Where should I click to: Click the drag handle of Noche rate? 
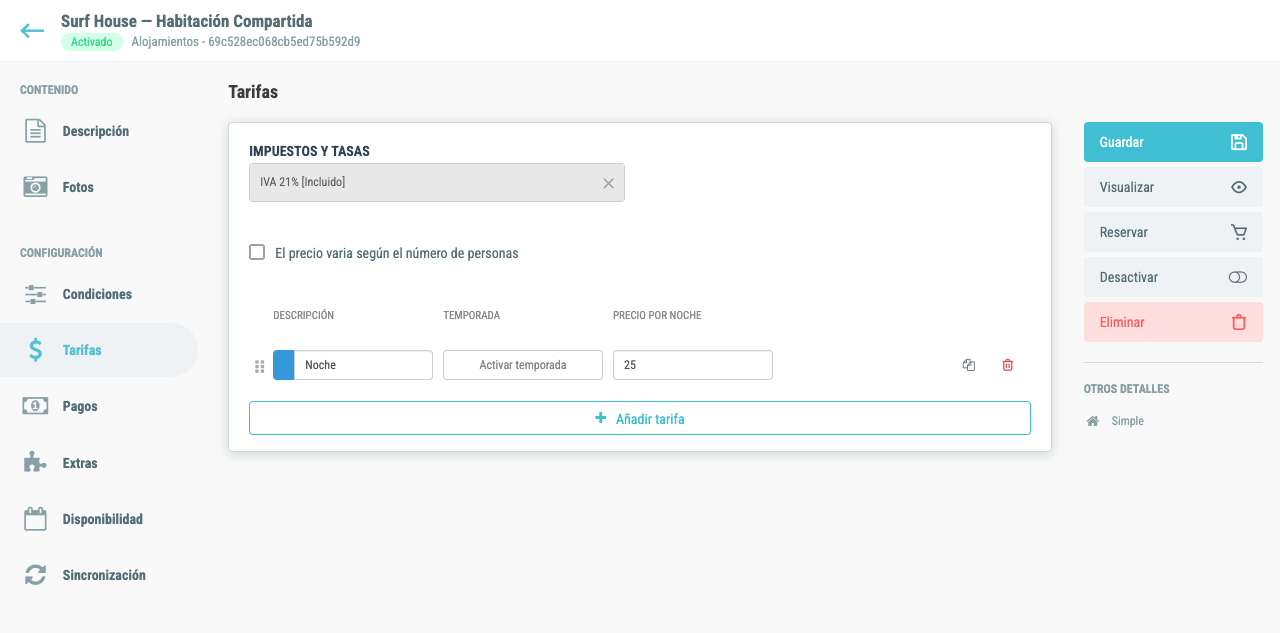tap(260, 366)
